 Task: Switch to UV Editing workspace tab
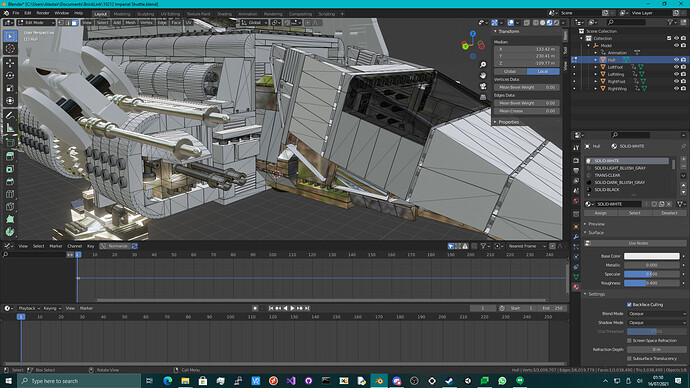coord(170,14)
